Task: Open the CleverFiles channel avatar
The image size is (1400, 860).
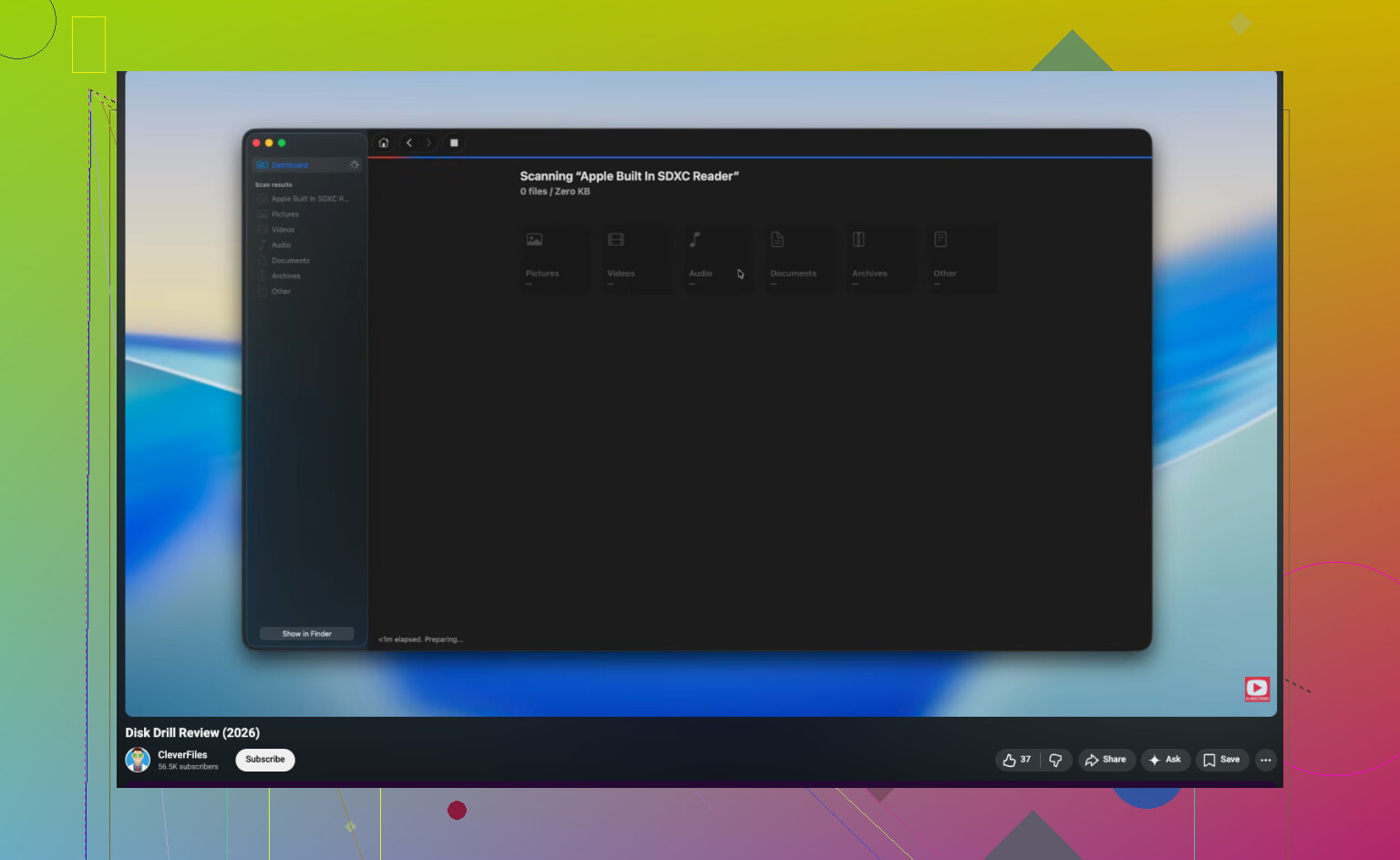Action: [138, 760]
